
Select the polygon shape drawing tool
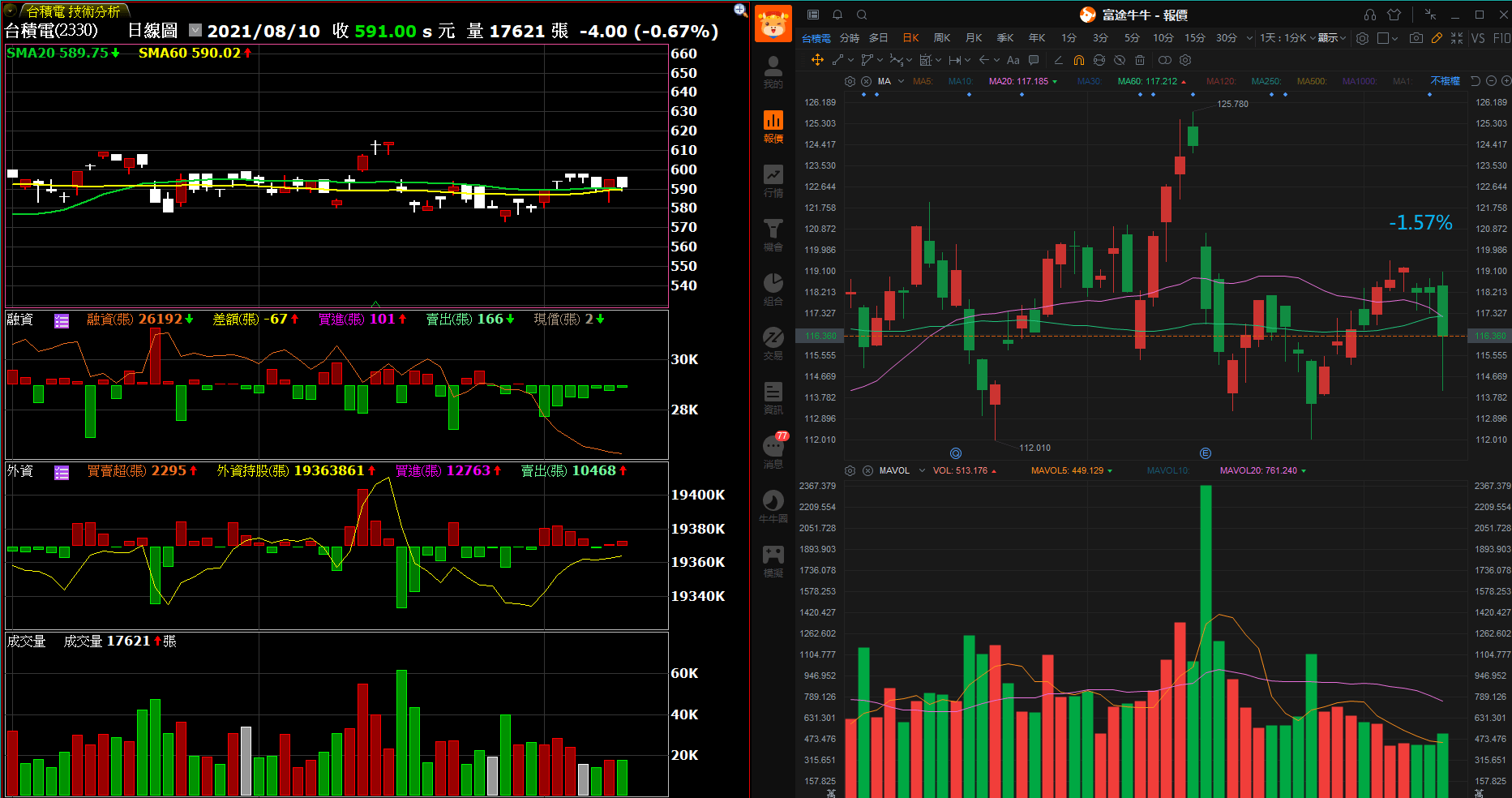867,60
